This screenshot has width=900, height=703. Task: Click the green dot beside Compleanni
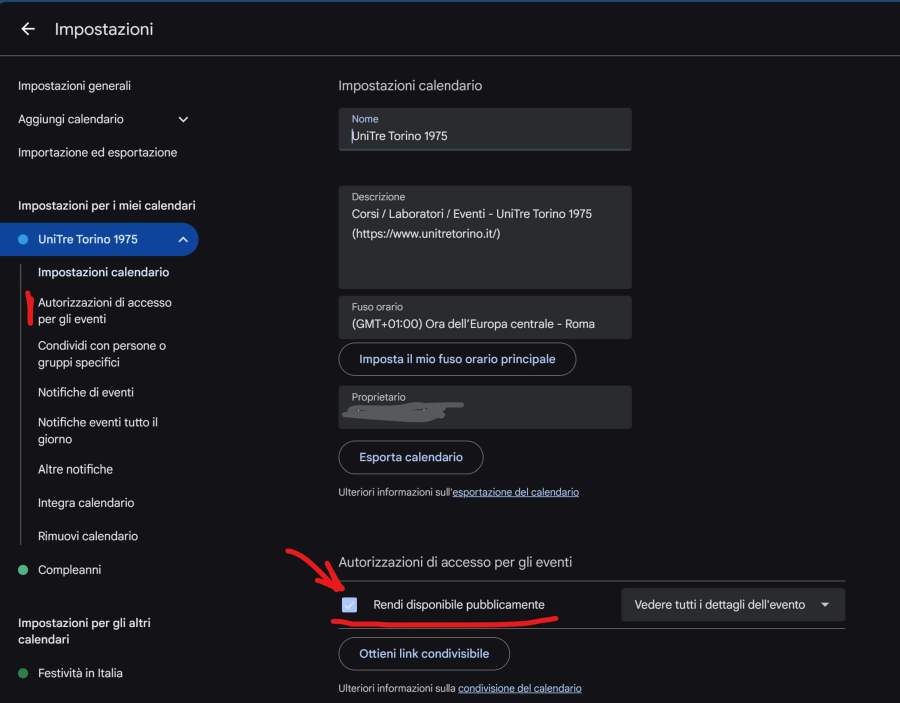23,570
